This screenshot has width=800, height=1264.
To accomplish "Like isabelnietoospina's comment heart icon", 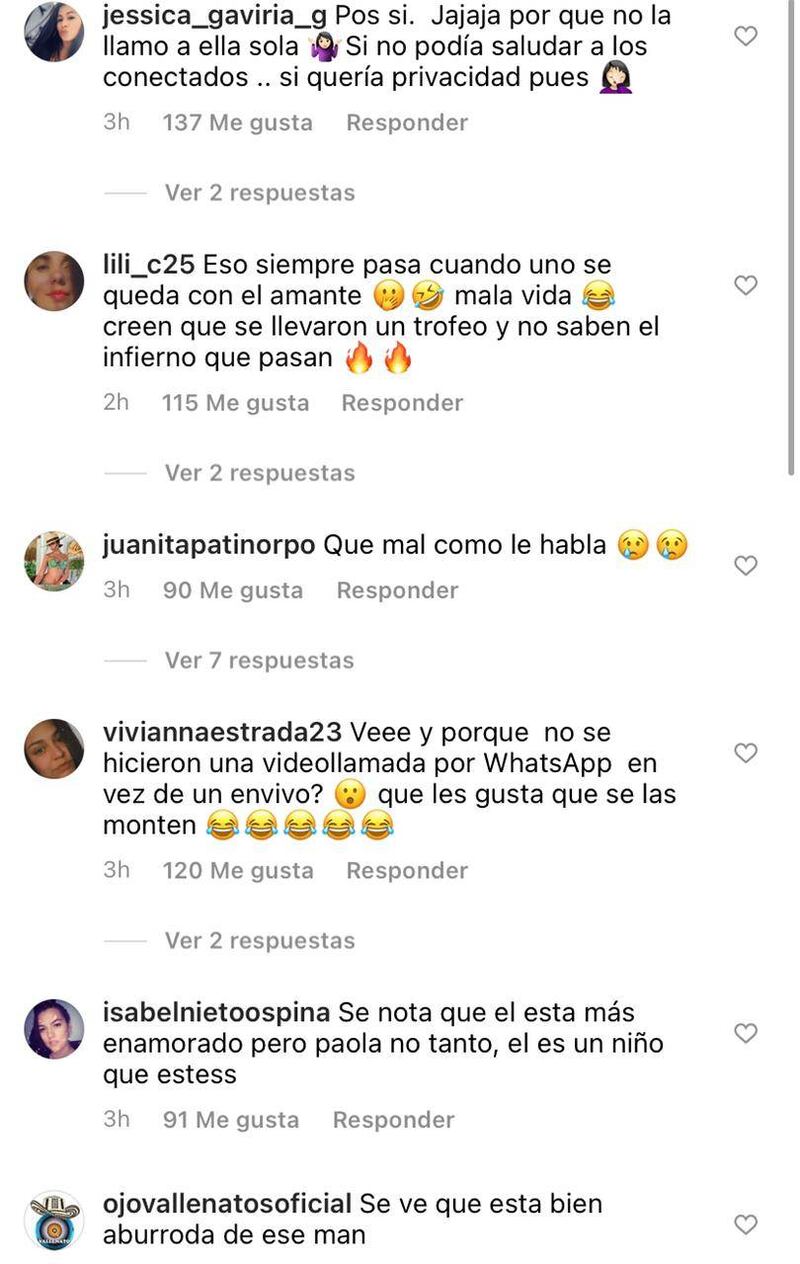I will point(746,1033).
